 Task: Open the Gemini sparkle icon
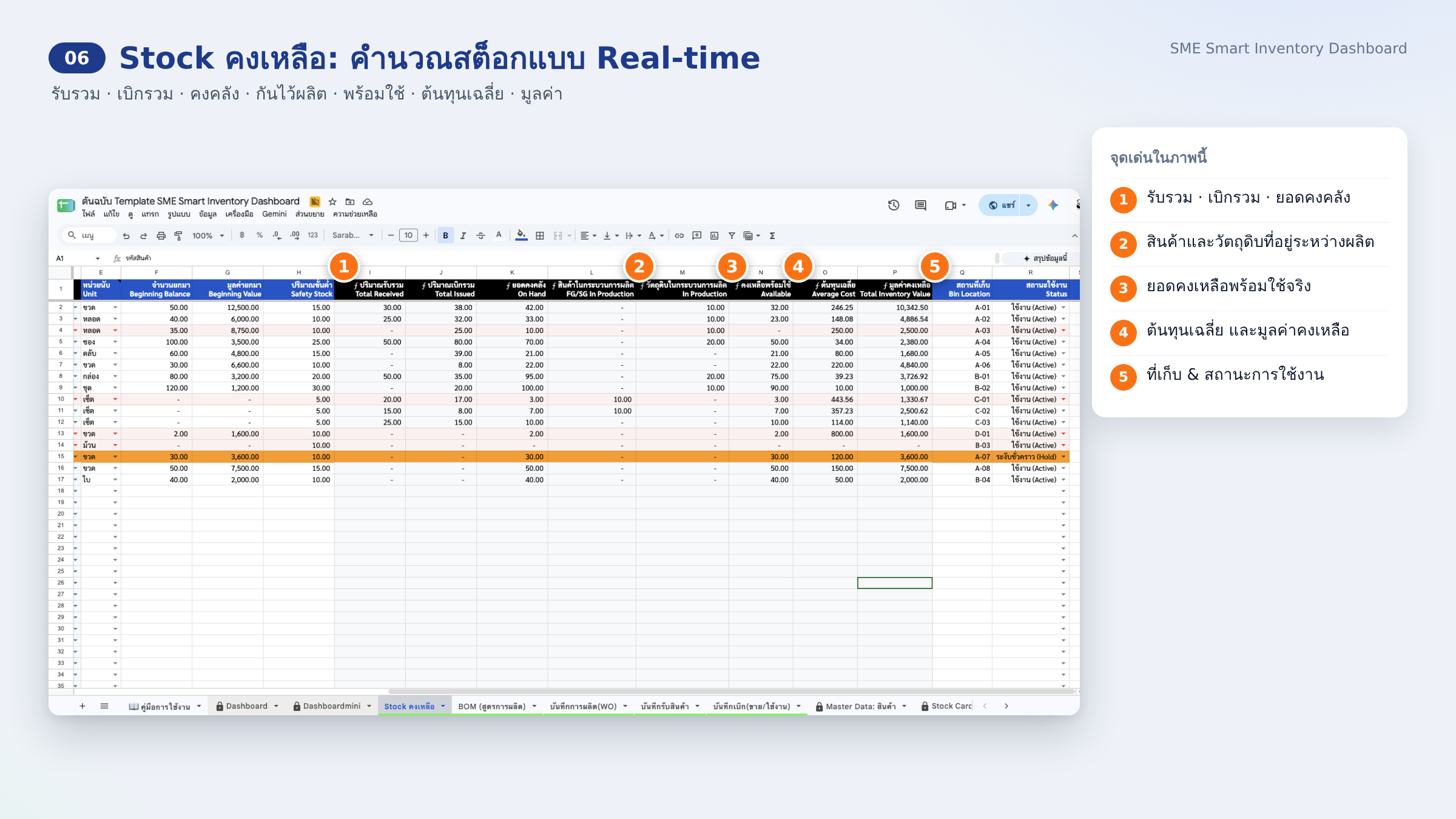coord(1053,205)
